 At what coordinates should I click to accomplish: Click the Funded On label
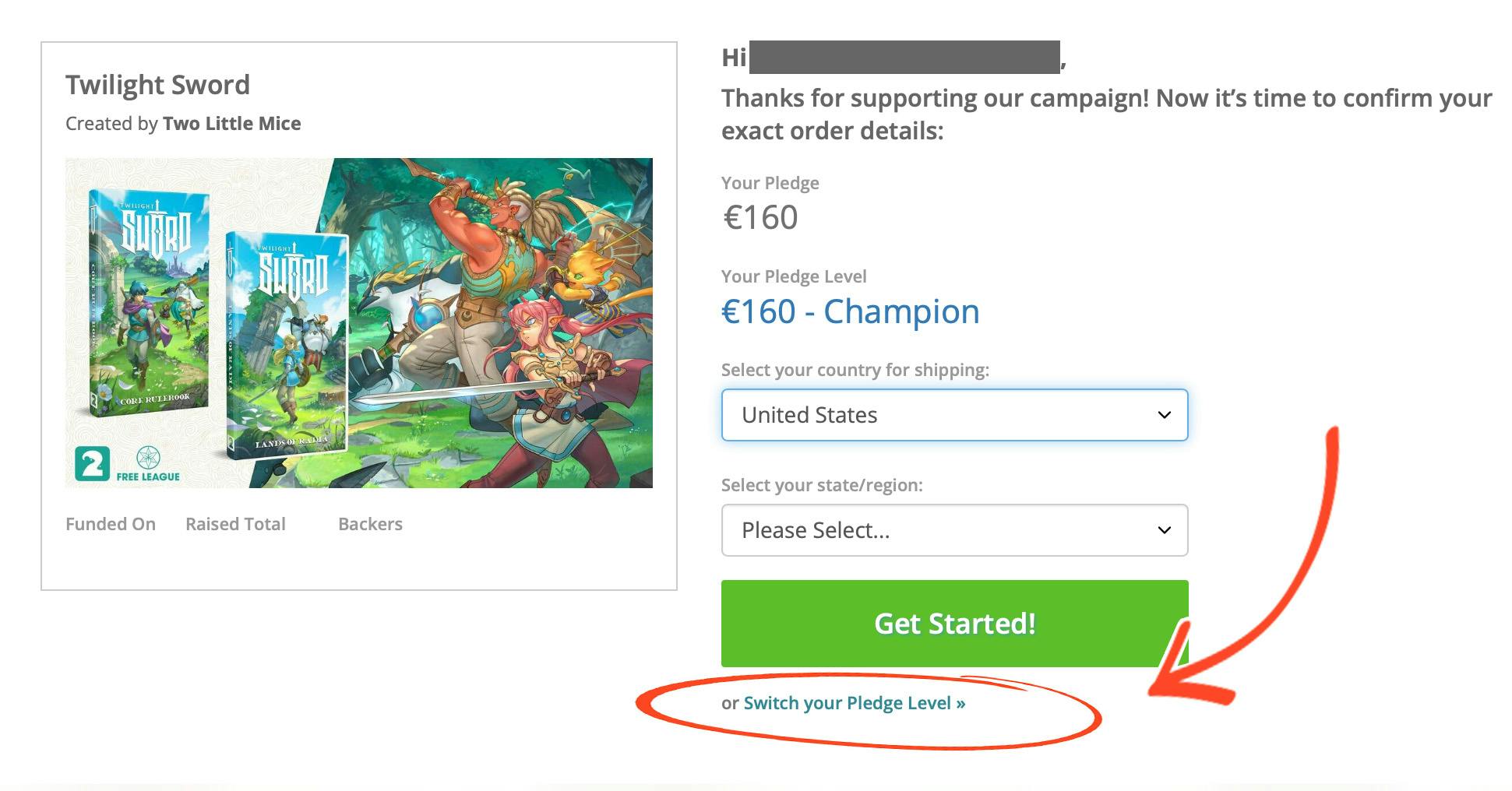click(111, 524)
